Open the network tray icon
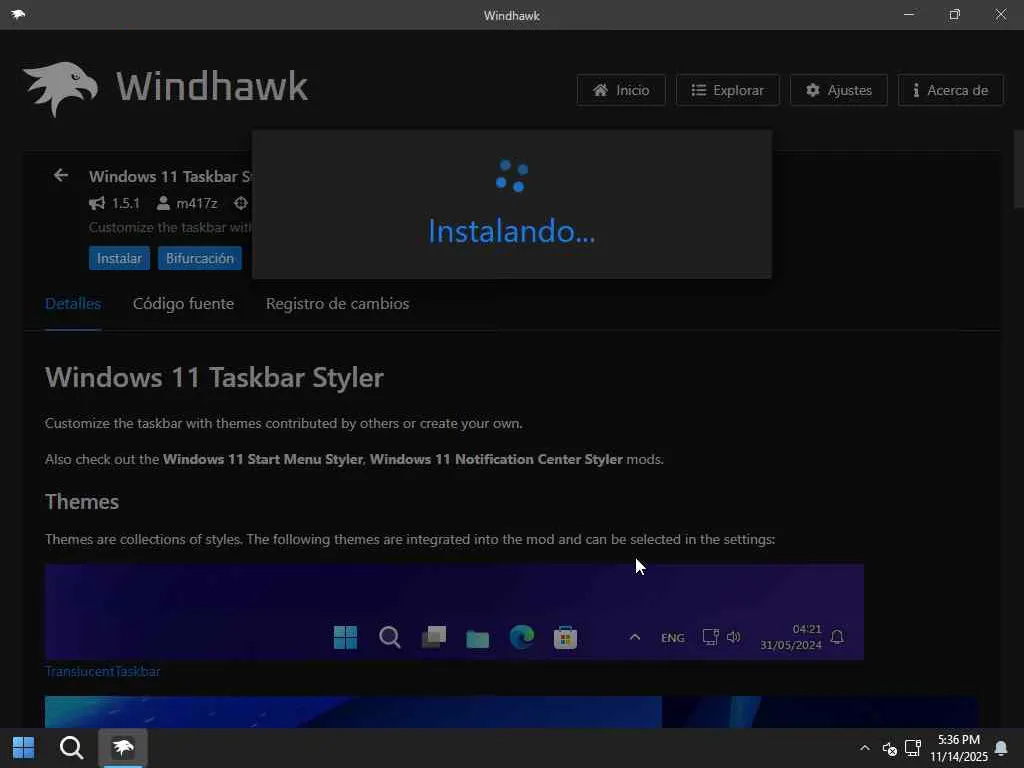Viewport: 1024px width, 768px height. (913, 748)
